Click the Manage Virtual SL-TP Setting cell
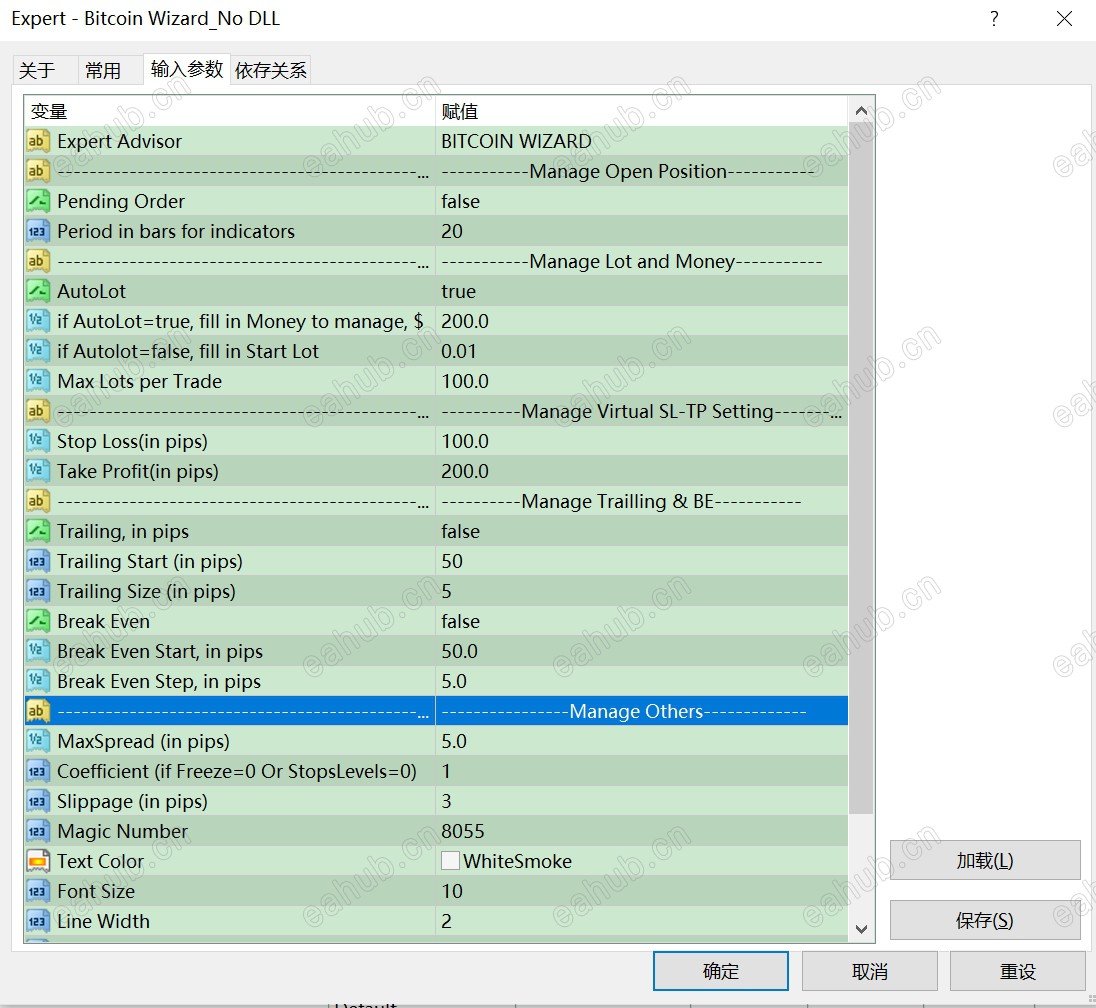Screen dimensions: 1096x1008 (642, 412)
